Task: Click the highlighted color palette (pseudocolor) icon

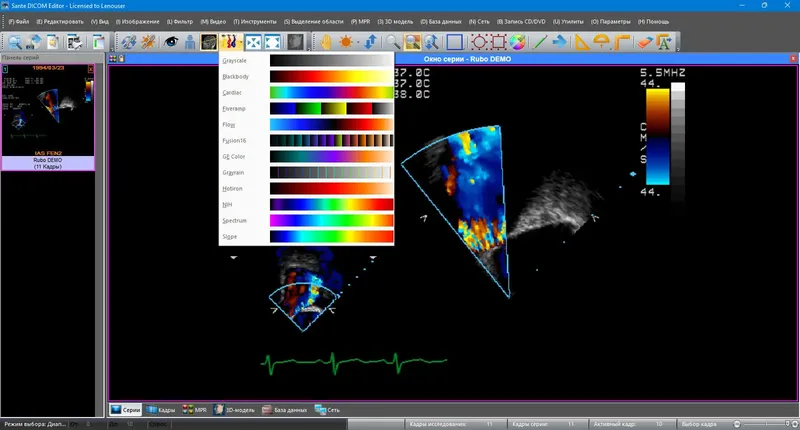Action: coord(229,42)
